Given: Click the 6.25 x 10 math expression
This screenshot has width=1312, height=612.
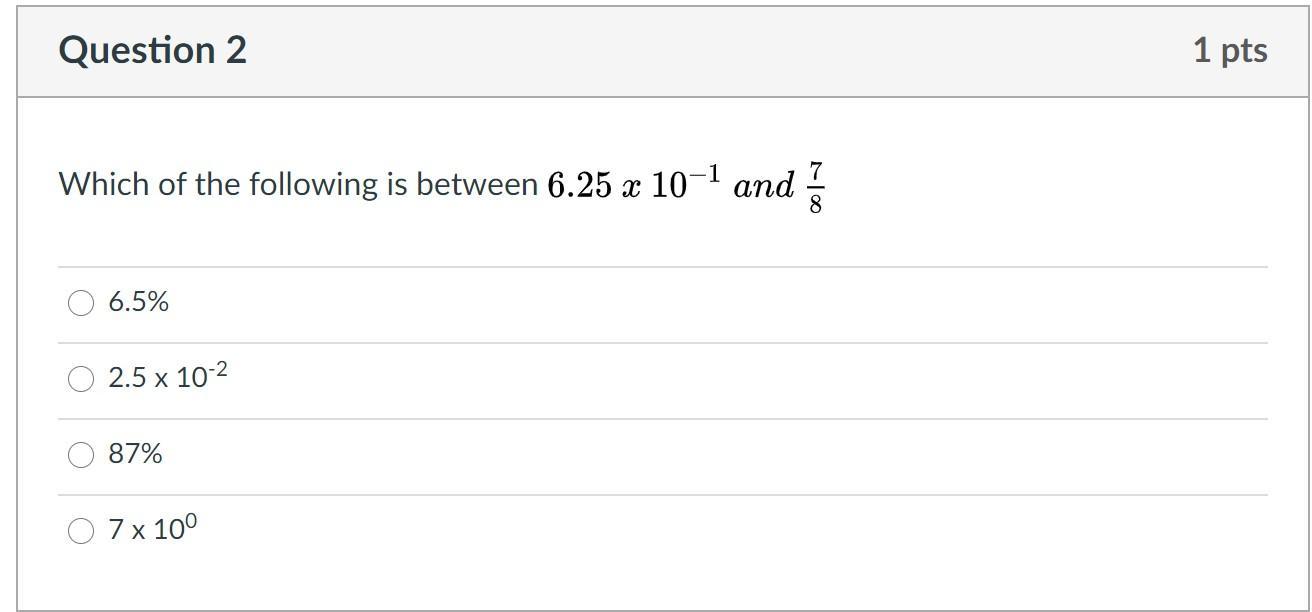Looking at the screenshot, I should pyautogui.click(x=615, y=187).
